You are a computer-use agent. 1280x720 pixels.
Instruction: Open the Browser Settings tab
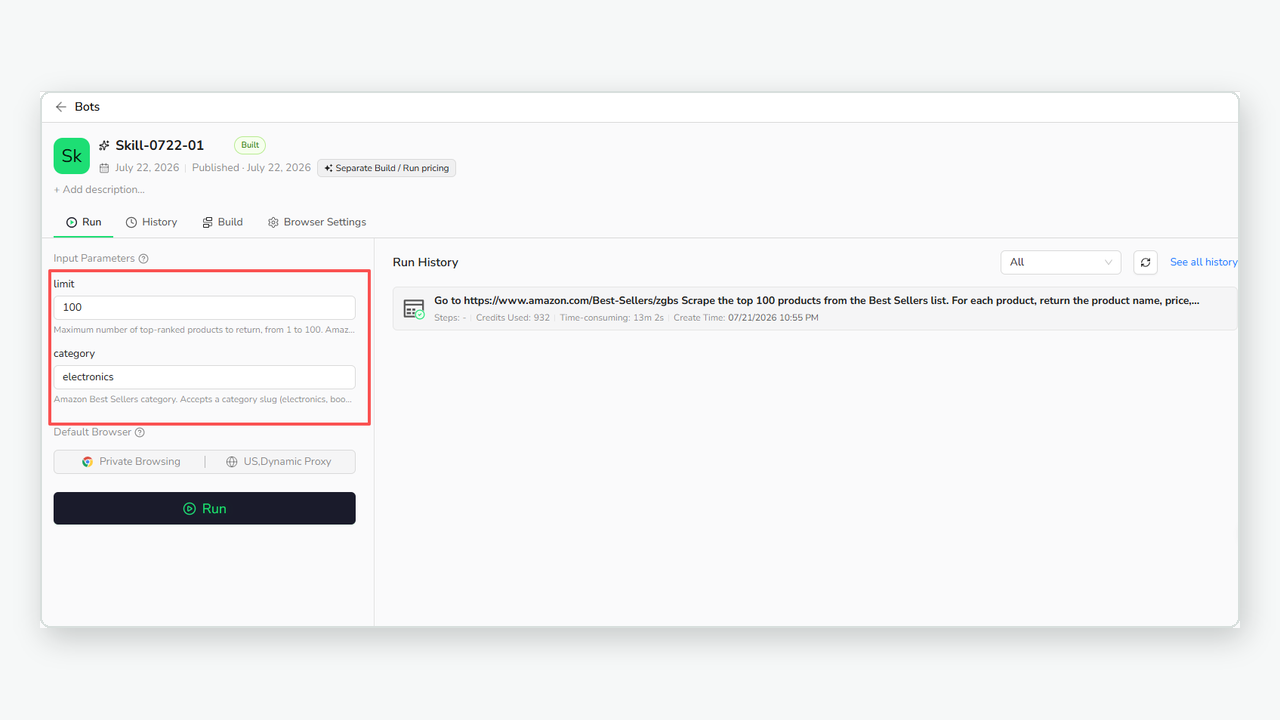point(317,222)
